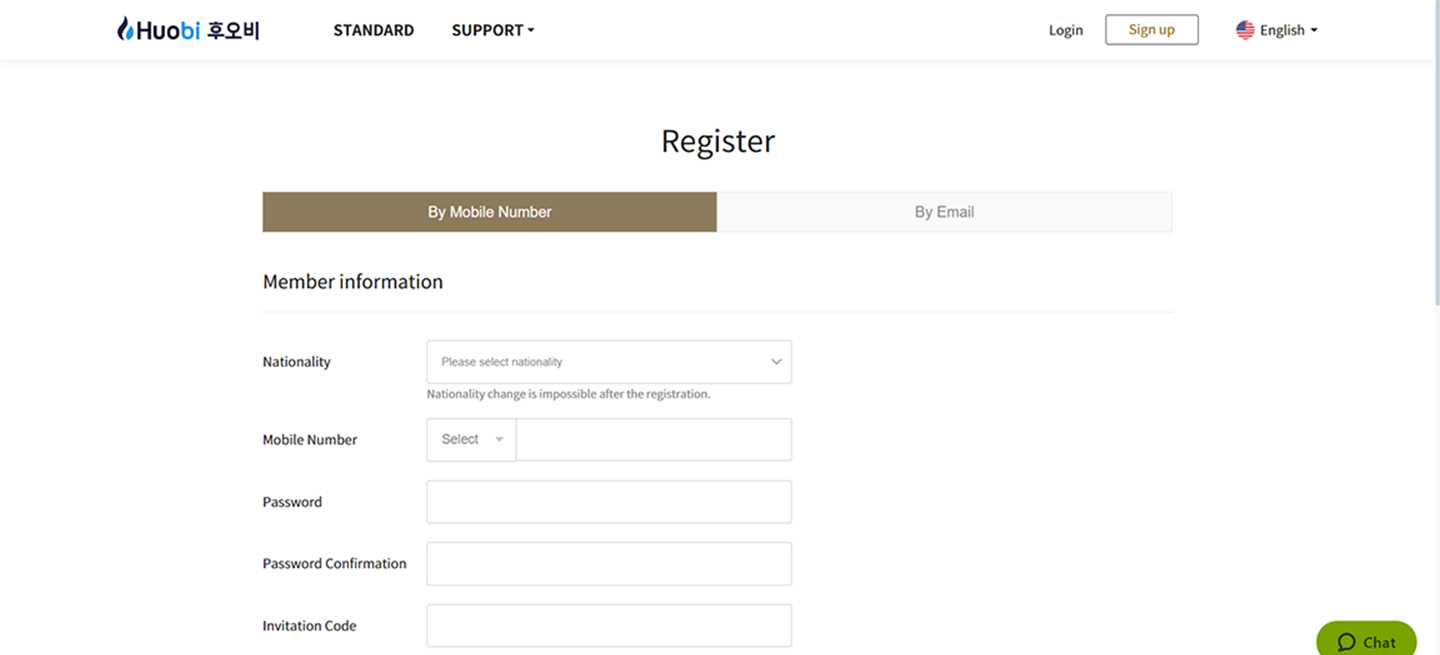Click the Invitation Code label text
Screen dimensions: 1440x655
[x=309, y=626]
